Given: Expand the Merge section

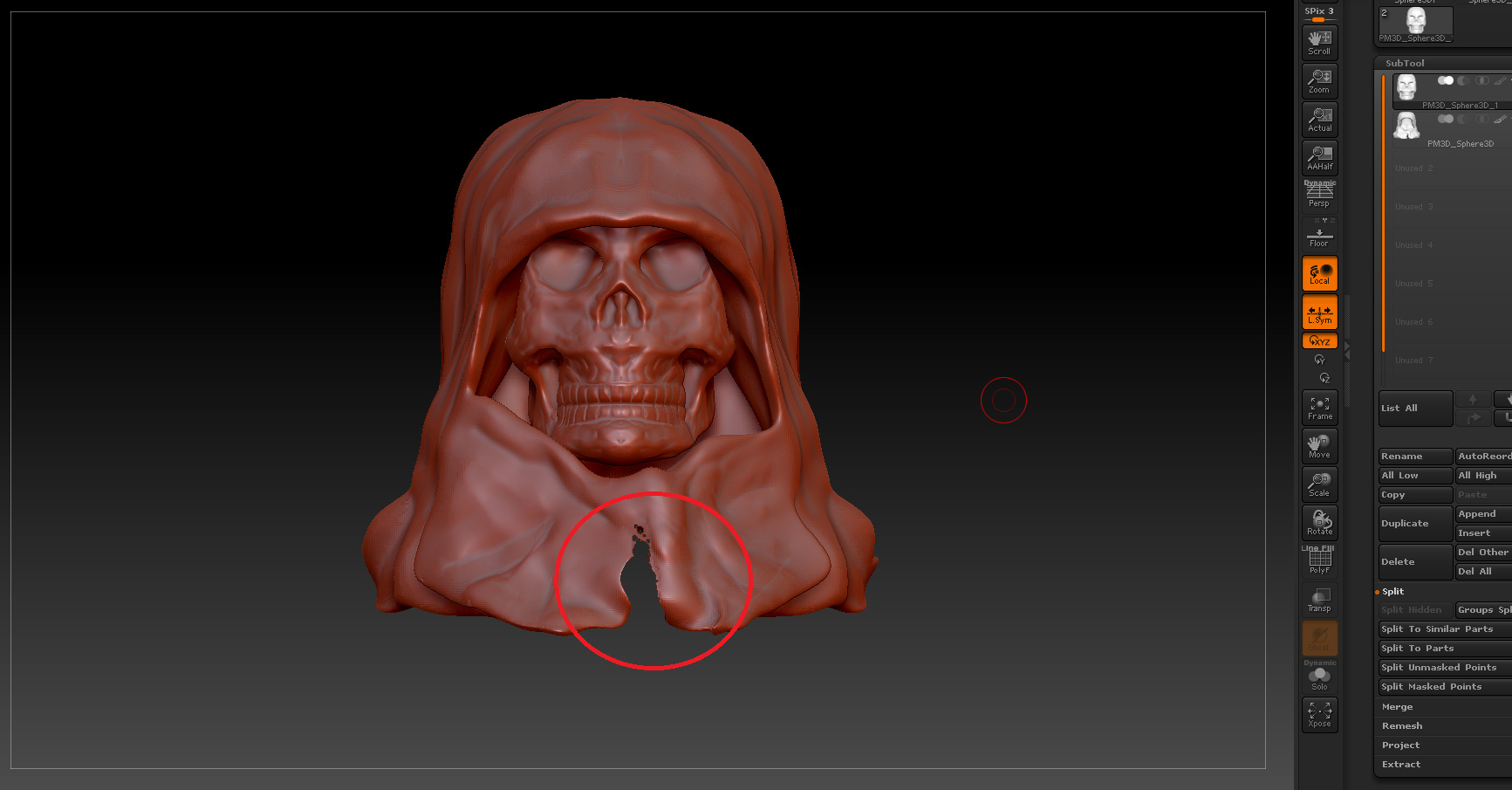Looking at the screenshot, I should [x=1397, y=707].
